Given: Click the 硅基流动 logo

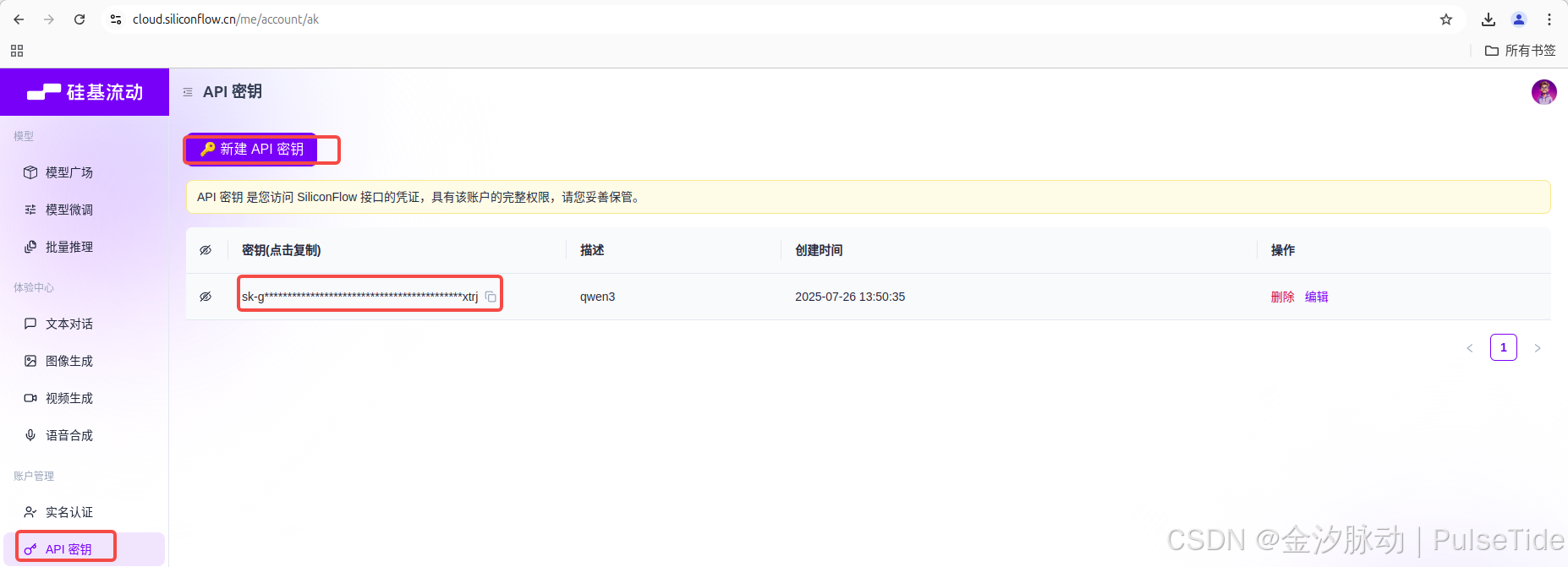Looking at the screenshot, I should (x=85, y=92).
